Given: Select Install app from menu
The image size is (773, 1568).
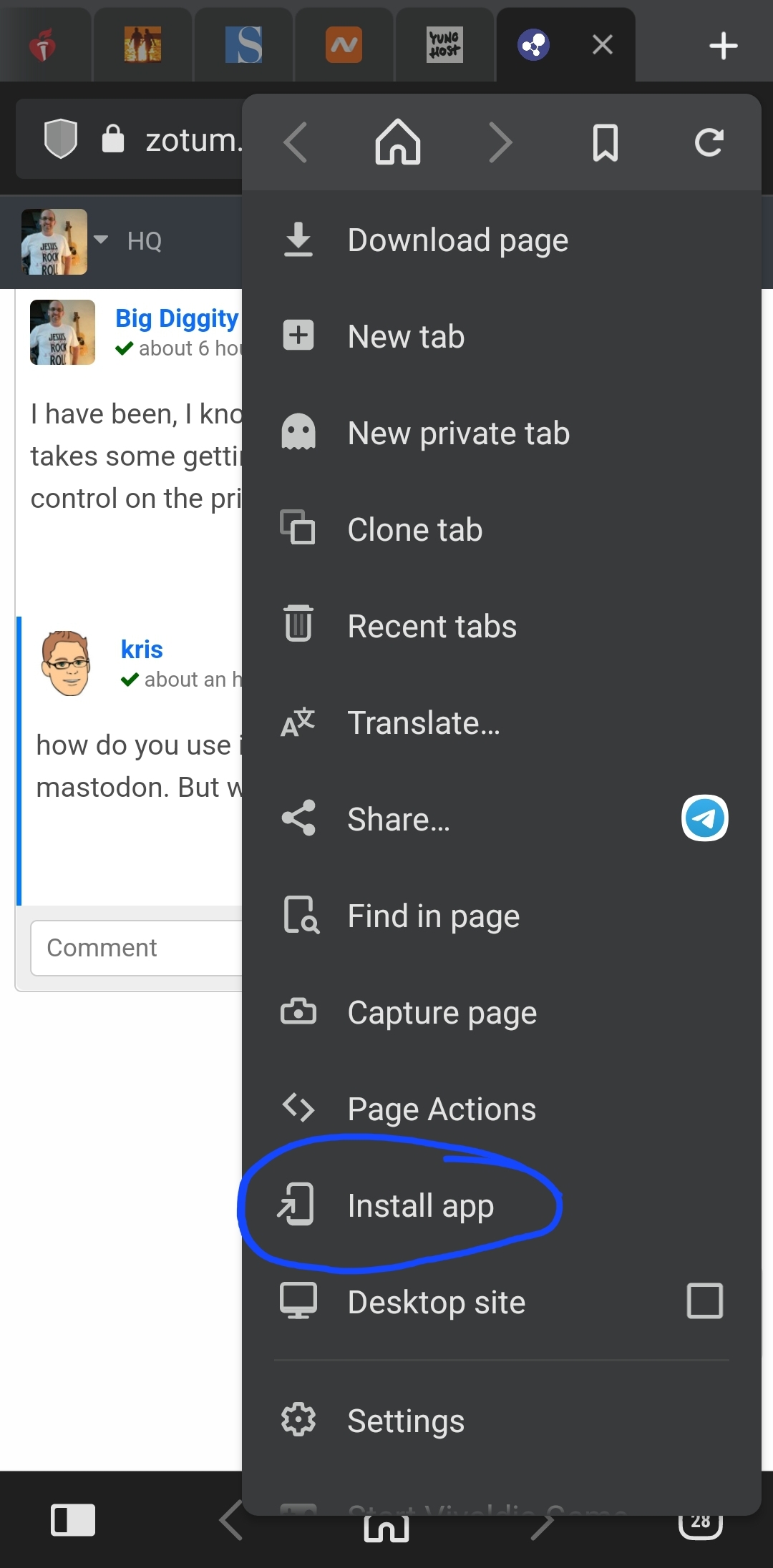Looking at the screenshot, I should [x=420, y=1206].
